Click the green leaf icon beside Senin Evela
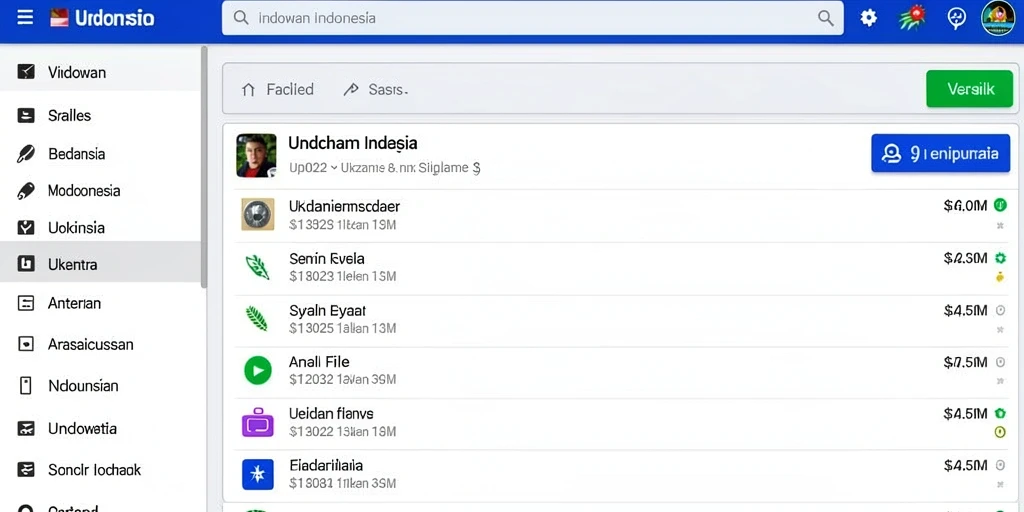This screenshot has height=512, width=1024. click(x=257, y=267)
